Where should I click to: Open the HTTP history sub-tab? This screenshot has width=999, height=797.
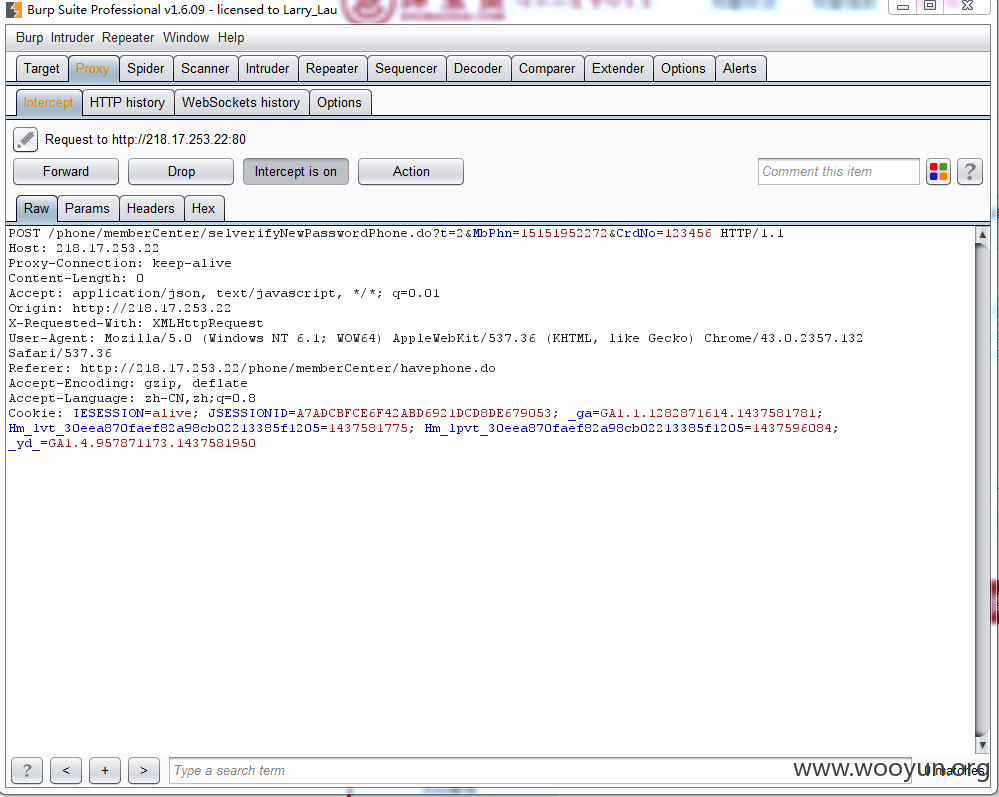(x=127, y=103)
